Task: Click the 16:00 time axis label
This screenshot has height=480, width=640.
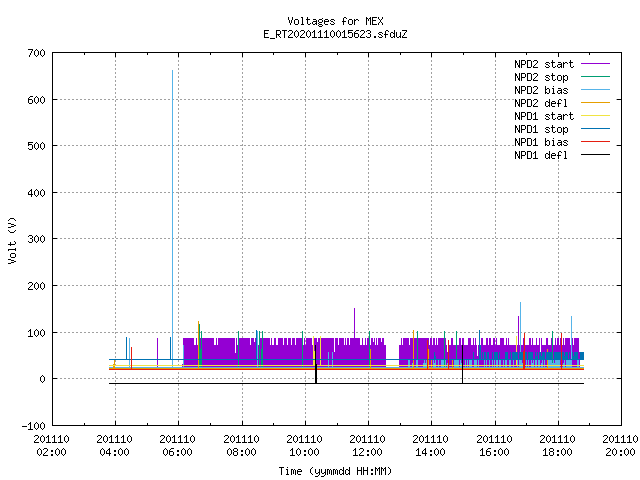Action: click(494, 452)
